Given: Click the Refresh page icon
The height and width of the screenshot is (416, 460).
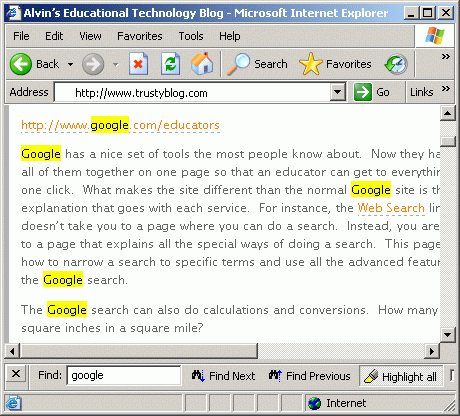Looking at the screenshot, I should [170, 64].
